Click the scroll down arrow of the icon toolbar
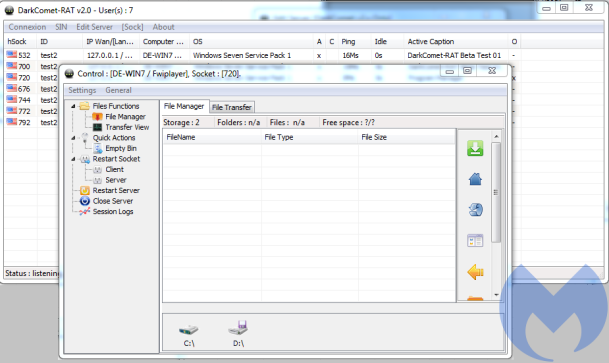The width and height of the screenshot is (609, 363). tap(496, 295)
